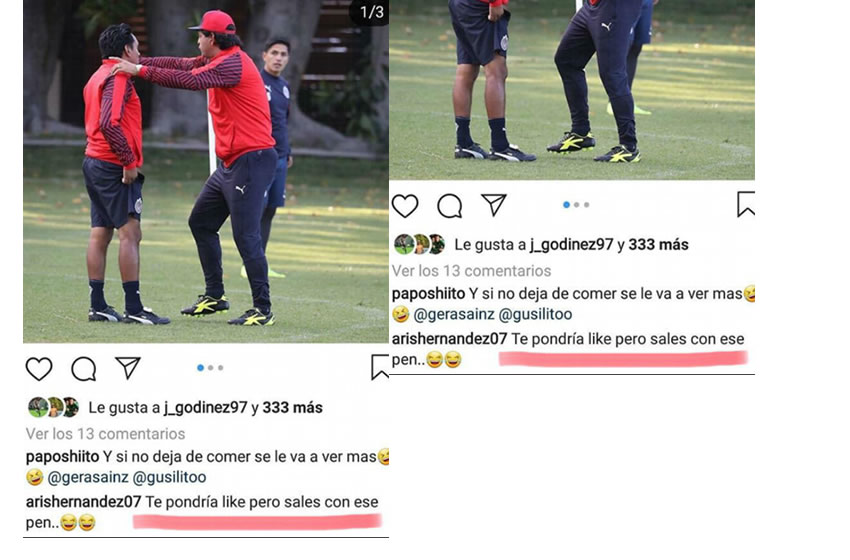The width and height of the screenshot is (850, 560).
Task: Tap the left post training photo
Action: click(x=206, y=171)
